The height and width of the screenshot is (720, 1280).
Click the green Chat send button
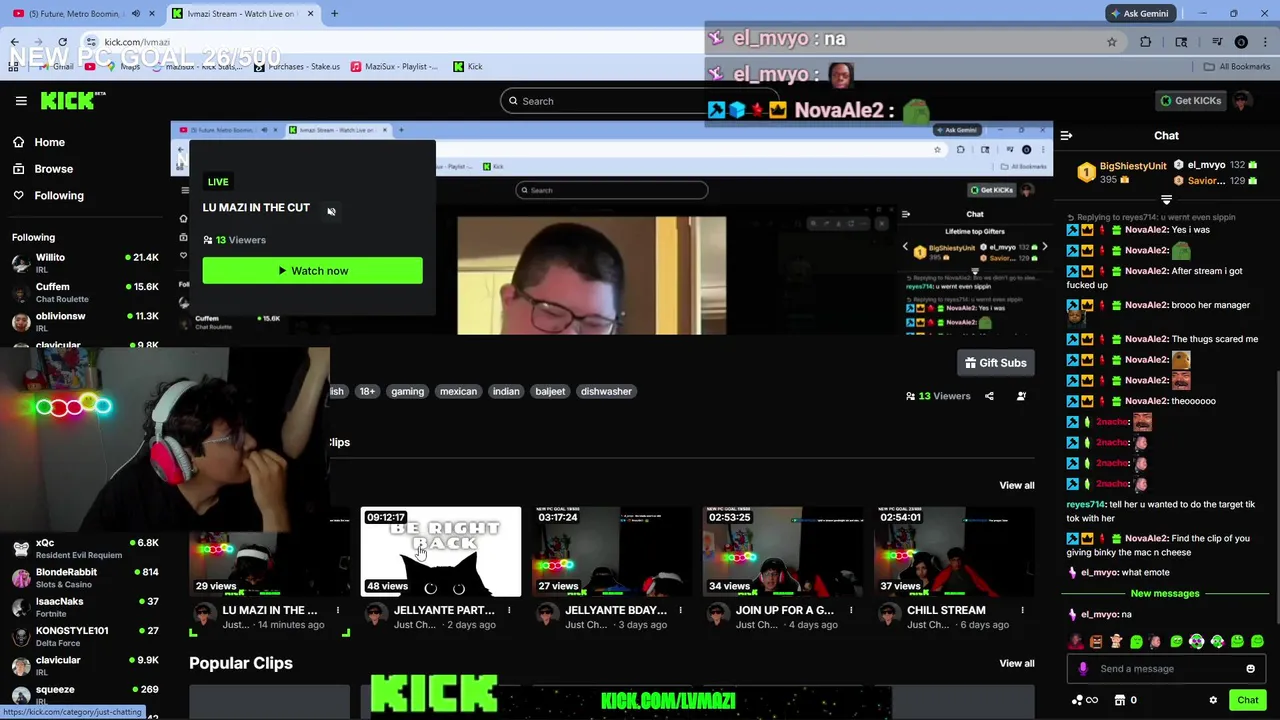(1247, 700)
